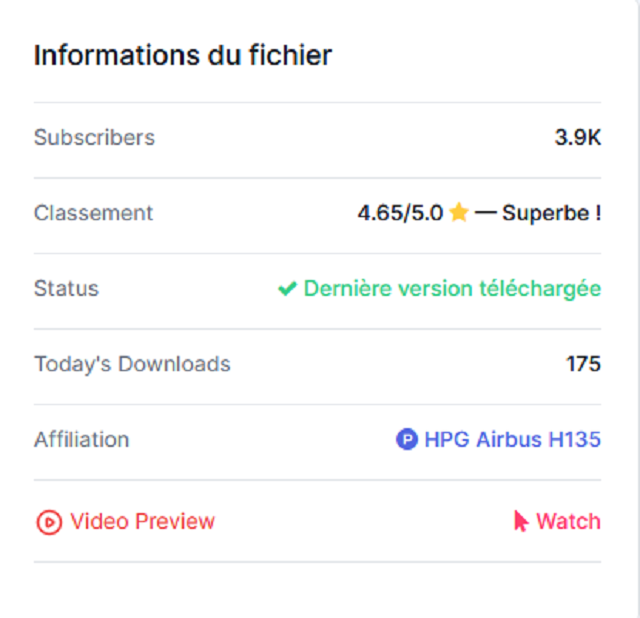Select the Affiliation row label
Viewport: 640px width, 618px height.
click(81, 439)
